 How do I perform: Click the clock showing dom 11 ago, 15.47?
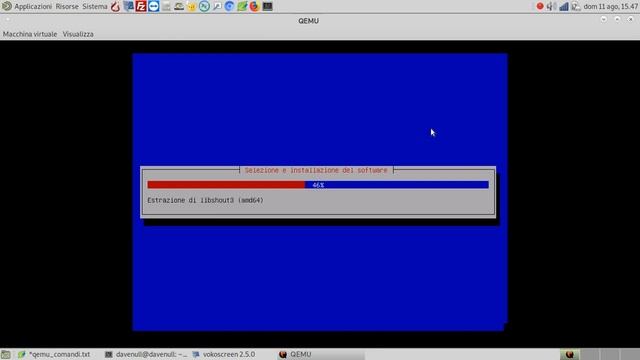pos(611,7)
